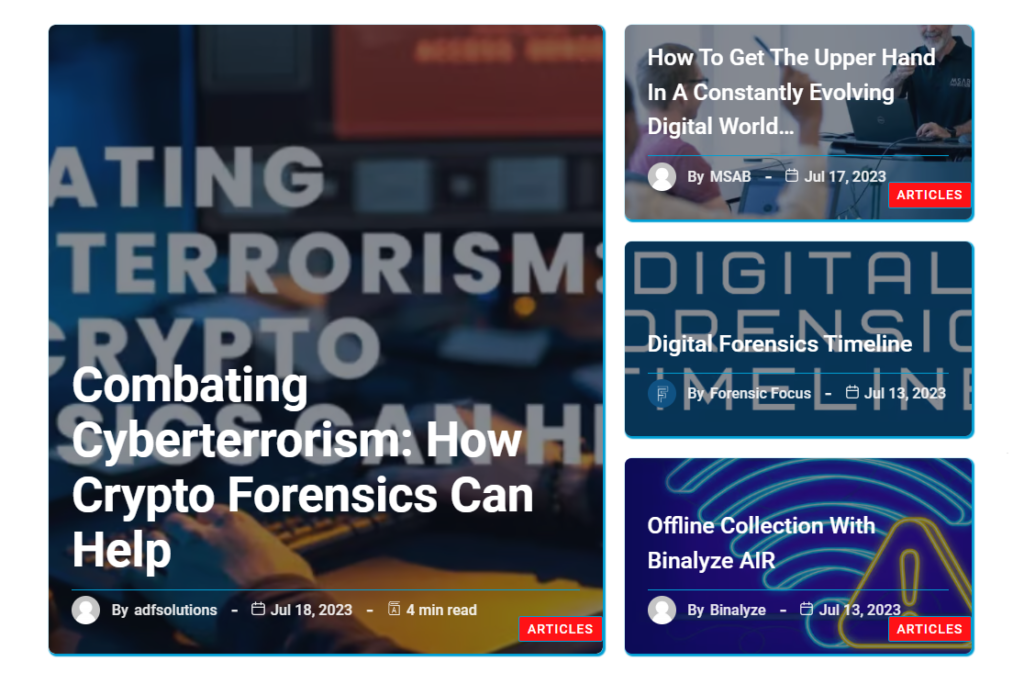Click the adfsolutions author avatar
Viewport: 1024px width, 684px height.
[x=86, y=610]
